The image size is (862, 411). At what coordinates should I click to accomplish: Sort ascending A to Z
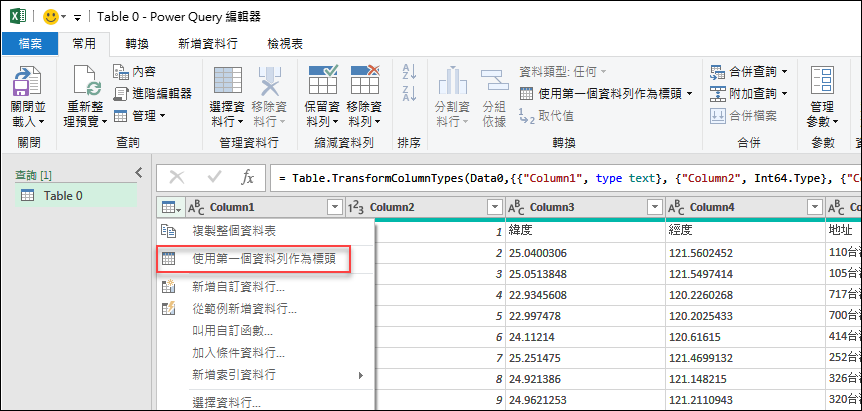(410, 71)
